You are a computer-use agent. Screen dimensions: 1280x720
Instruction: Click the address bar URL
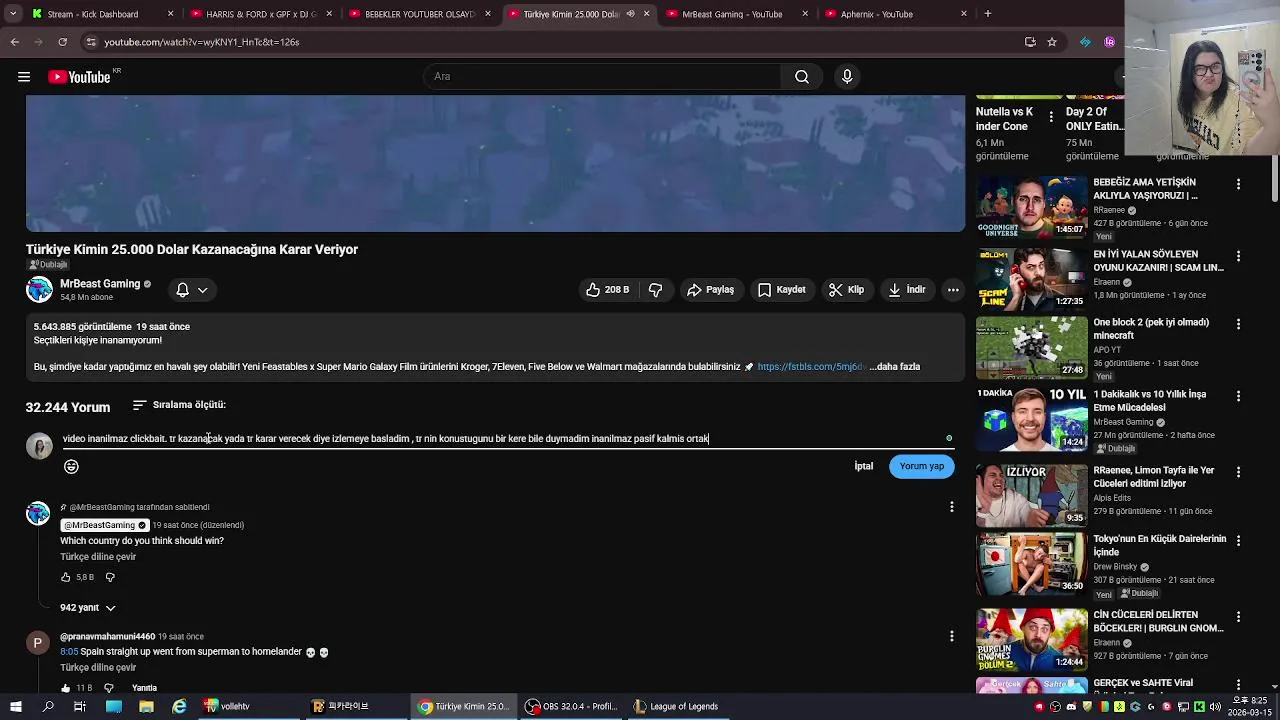(x=202, y=42)
